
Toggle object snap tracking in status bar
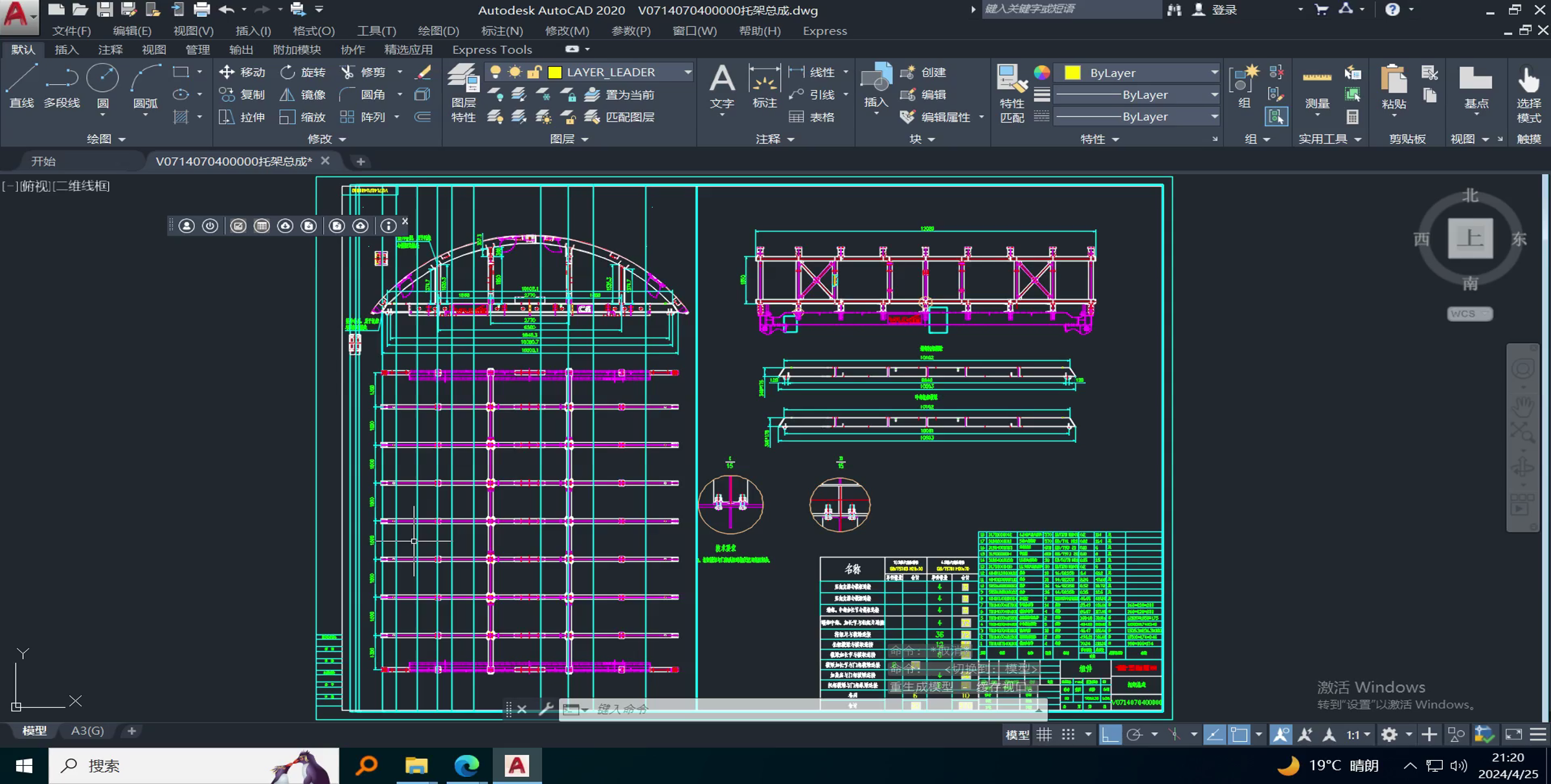point(1214,735)
